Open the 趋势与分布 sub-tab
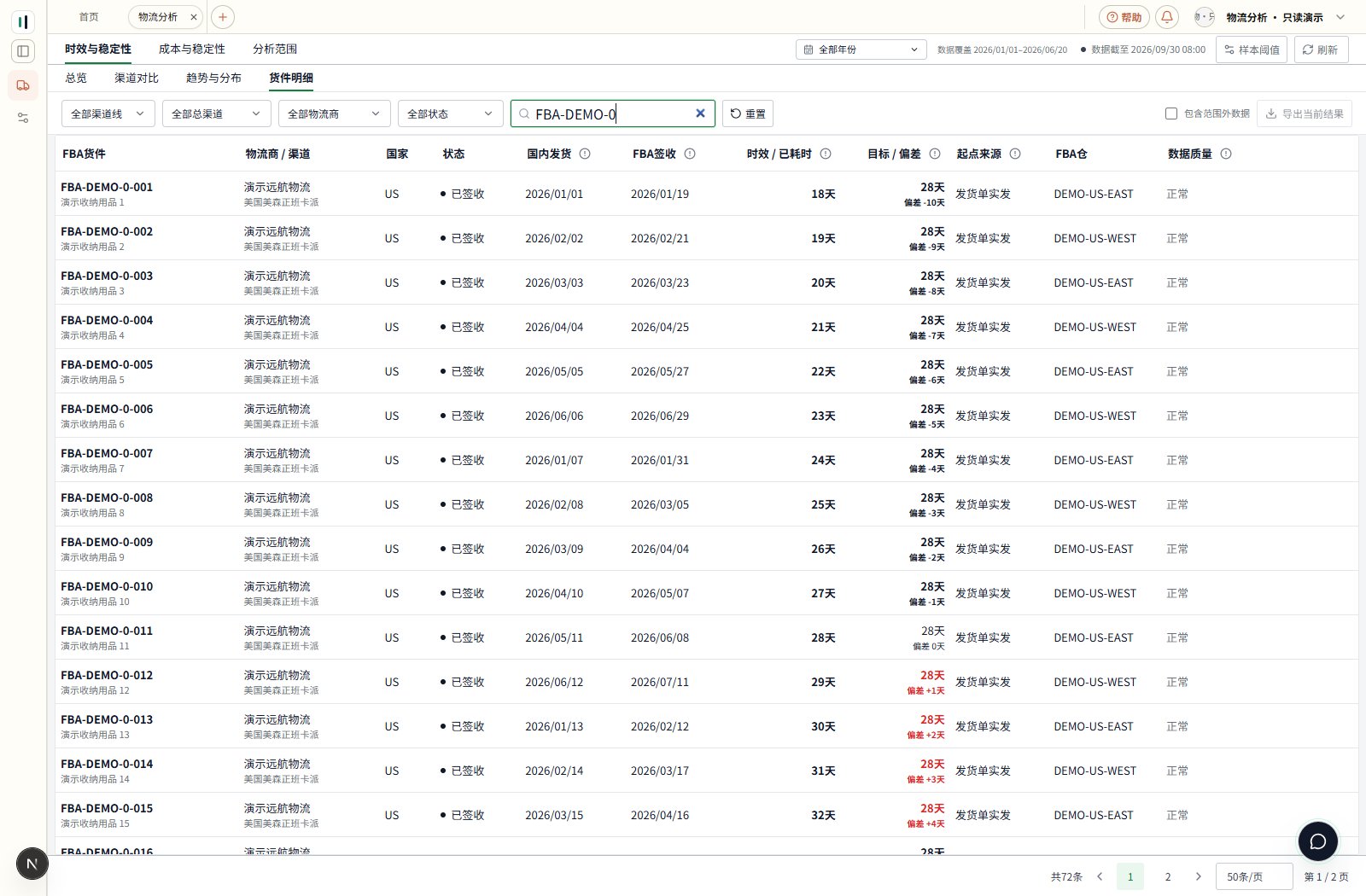Image resolution: width=1366 pixels, height=896 pixels. 213,78
